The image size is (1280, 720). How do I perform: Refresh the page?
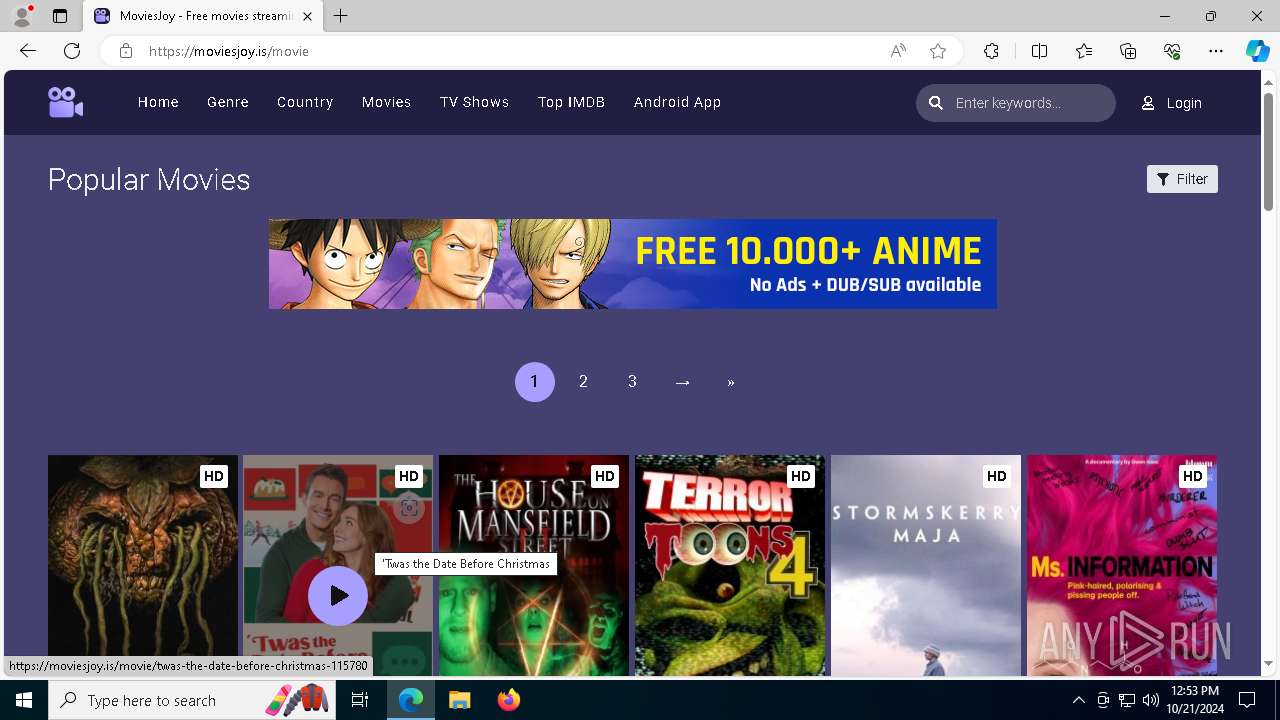pos(72,51)
